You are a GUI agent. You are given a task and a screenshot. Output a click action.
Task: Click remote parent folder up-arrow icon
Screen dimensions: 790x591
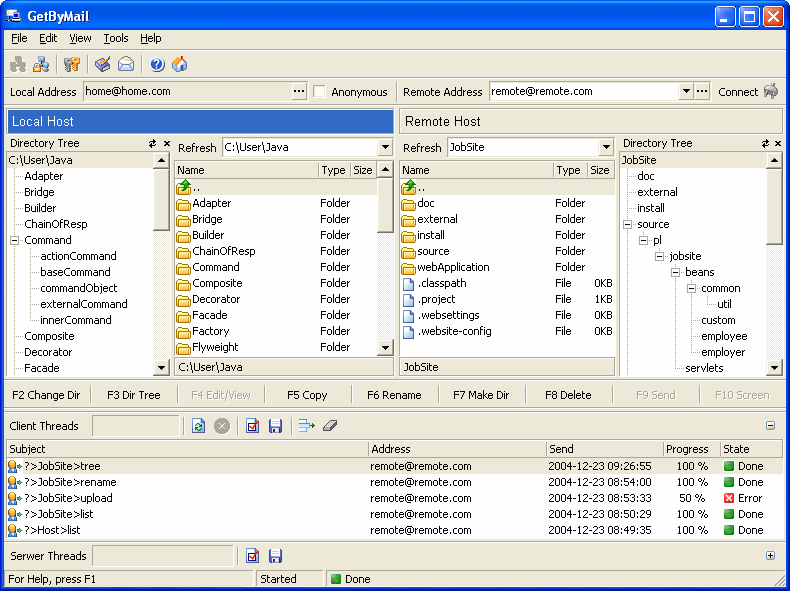409,187
